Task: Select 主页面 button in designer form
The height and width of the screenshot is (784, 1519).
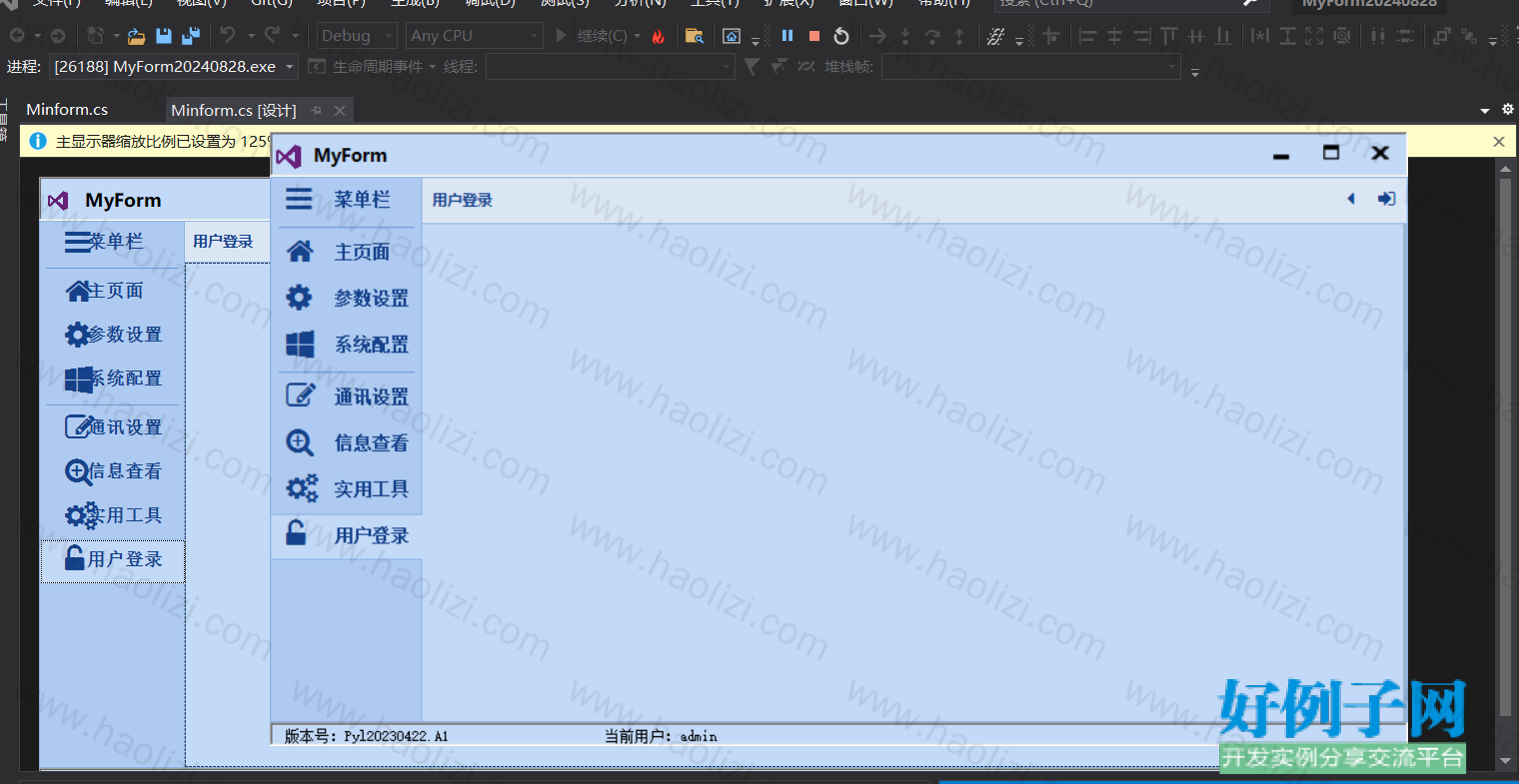Action: (112, 291)
